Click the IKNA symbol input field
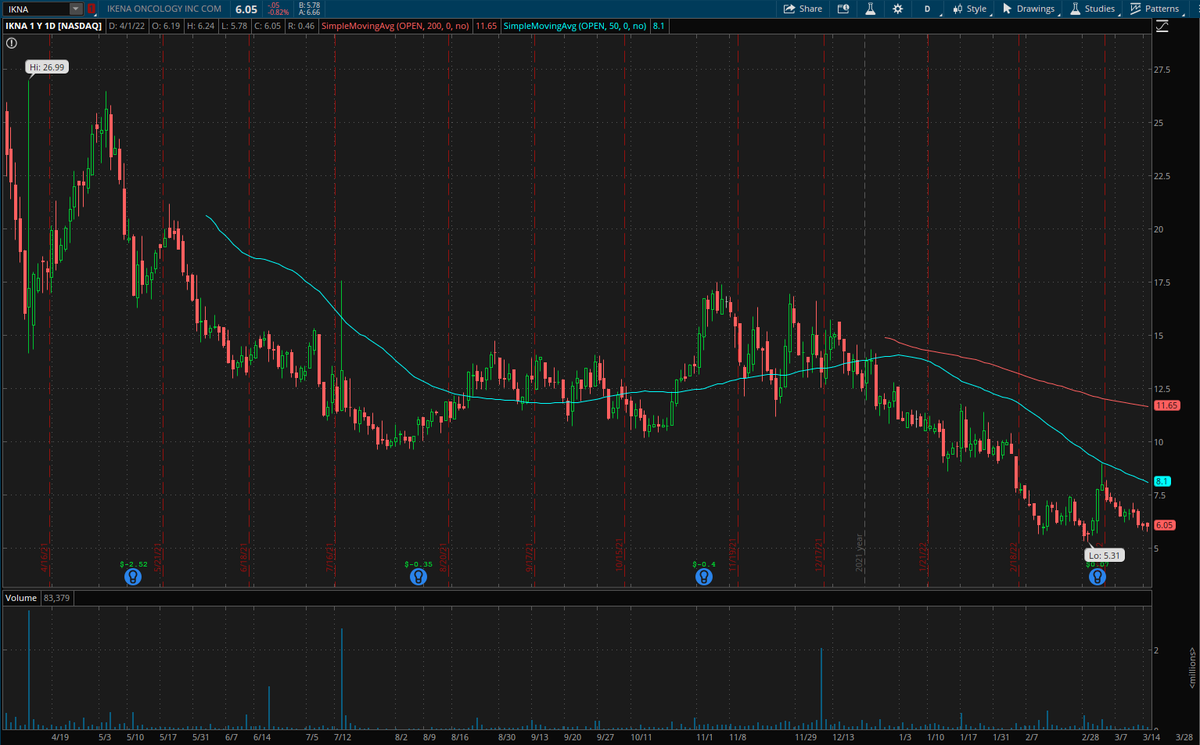Image resolution: width=1200 pixels, height=745 pixels. point(35,8)
